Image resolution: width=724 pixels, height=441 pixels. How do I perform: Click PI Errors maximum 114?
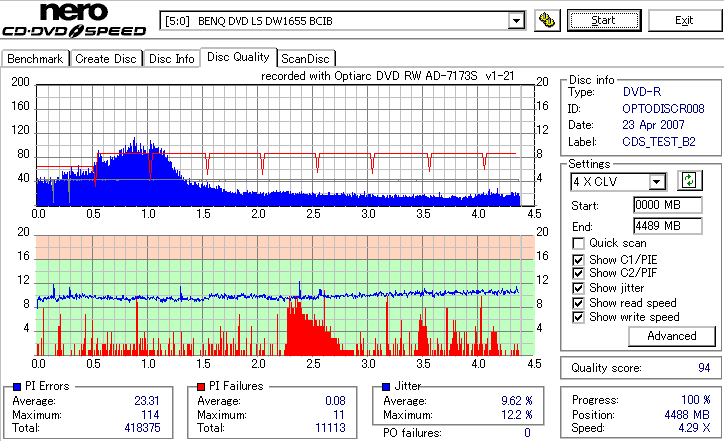tap(151, 415)
